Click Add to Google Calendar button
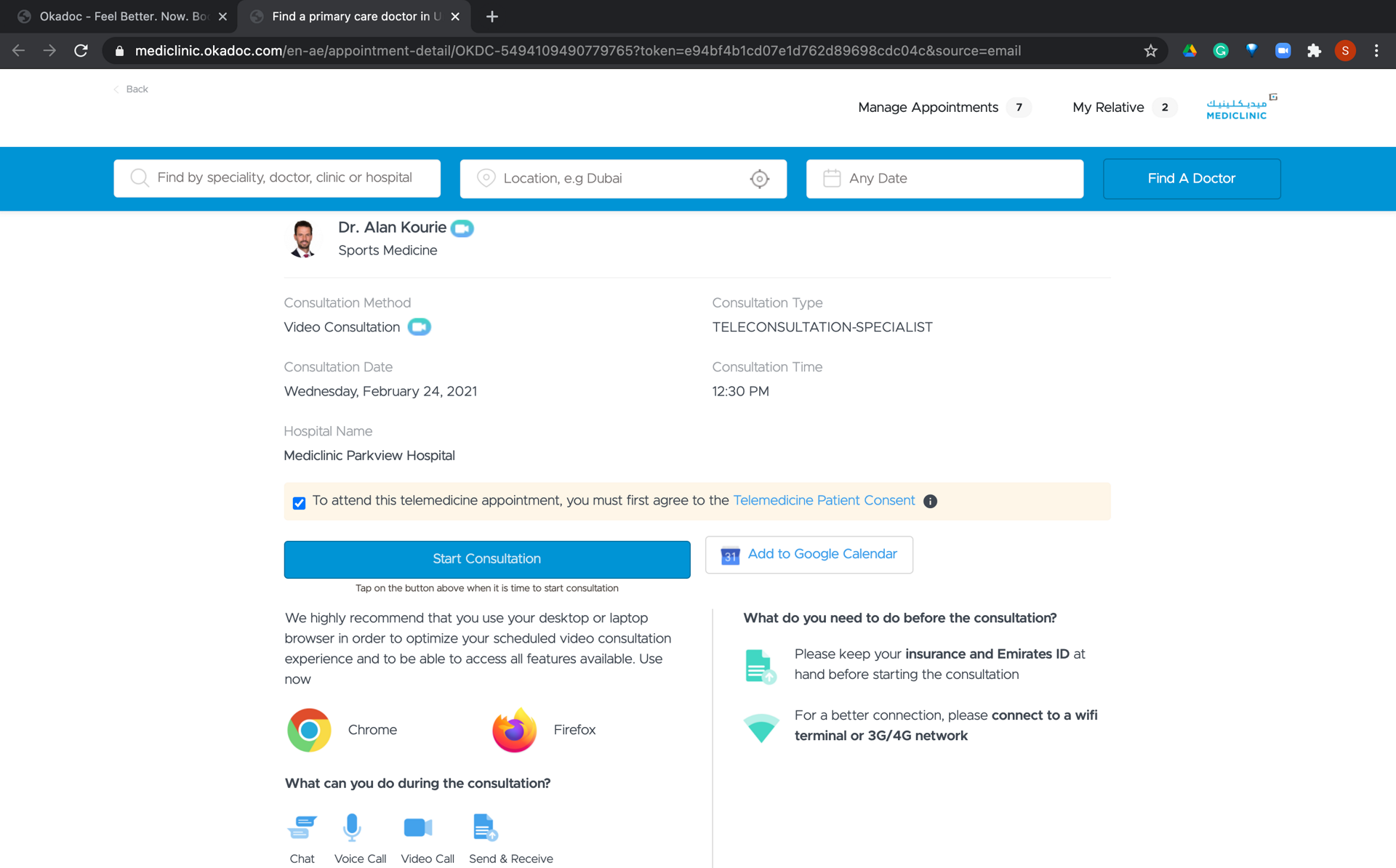Viewport: 1396px width, 868px height. click(809, 555)
